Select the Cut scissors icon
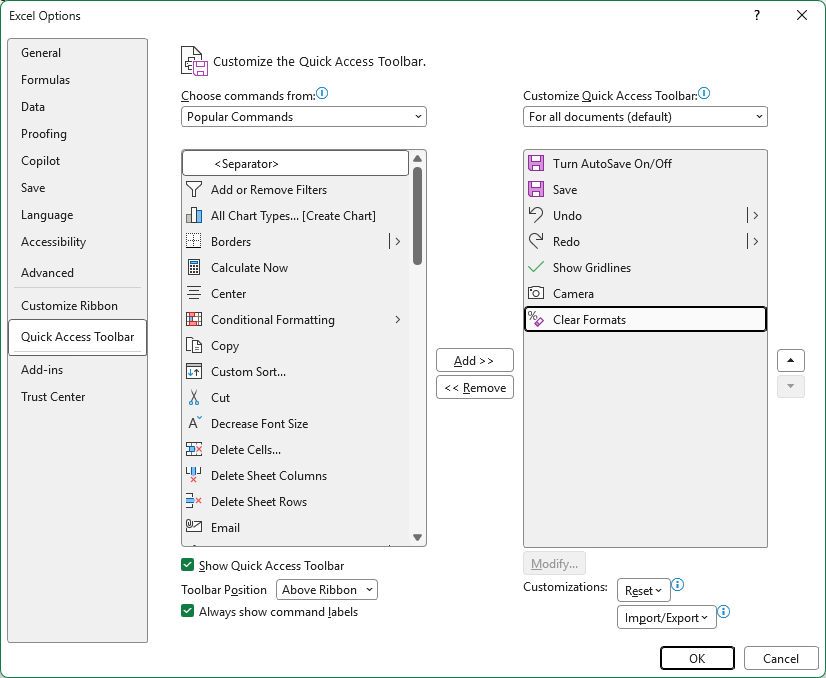This screenshot has height=678, width=826. pyautogui.click(x=194, y=397)
